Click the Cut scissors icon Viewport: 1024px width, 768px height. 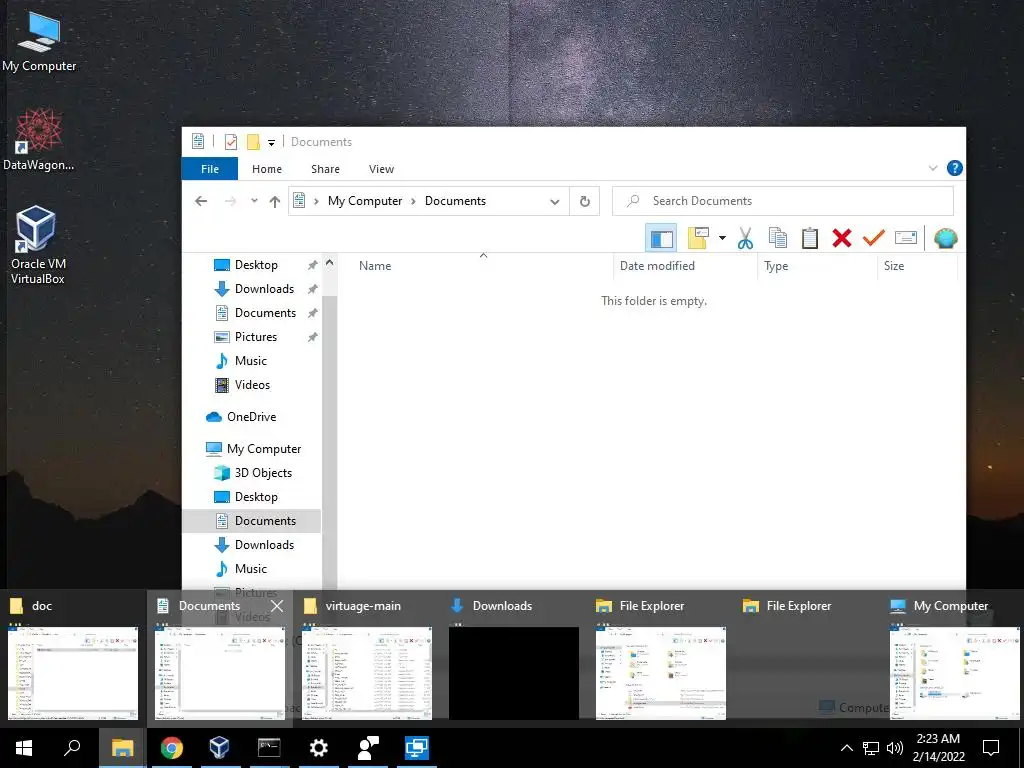tap(745, 238)
